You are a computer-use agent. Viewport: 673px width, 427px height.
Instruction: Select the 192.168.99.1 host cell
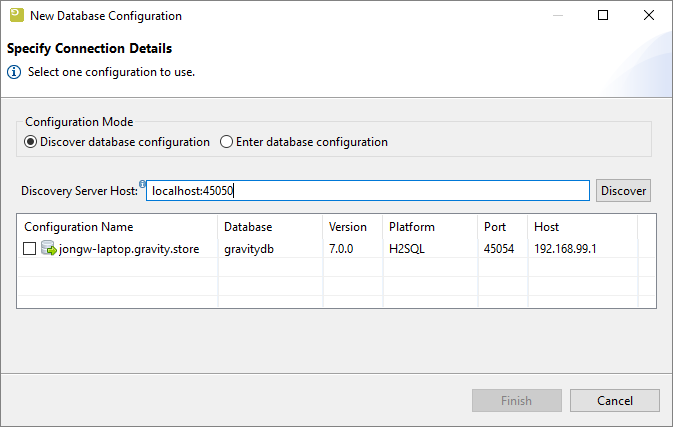pos(567,249)
